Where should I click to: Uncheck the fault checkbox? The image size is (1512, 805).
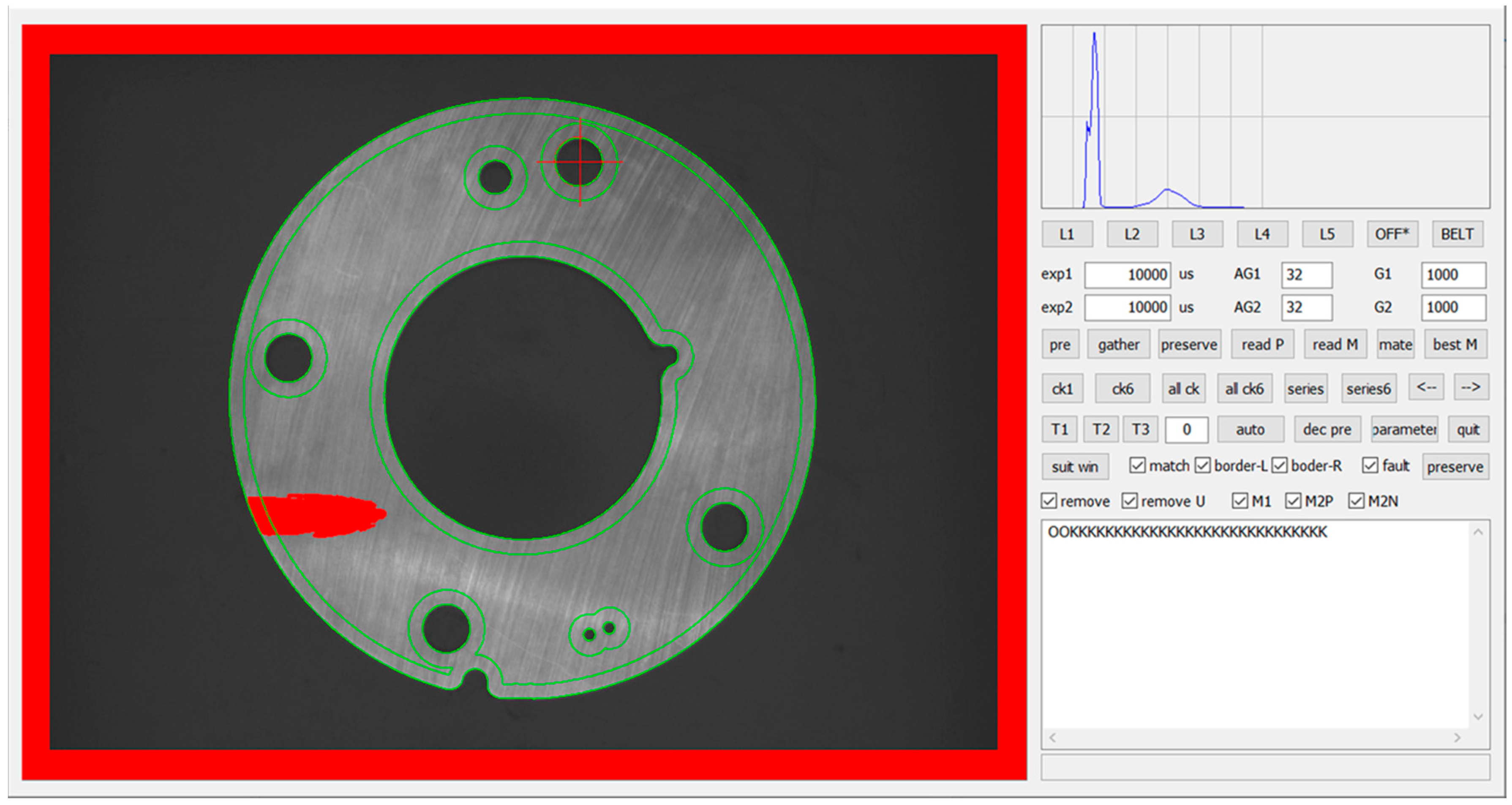[x=1370, y=465]
